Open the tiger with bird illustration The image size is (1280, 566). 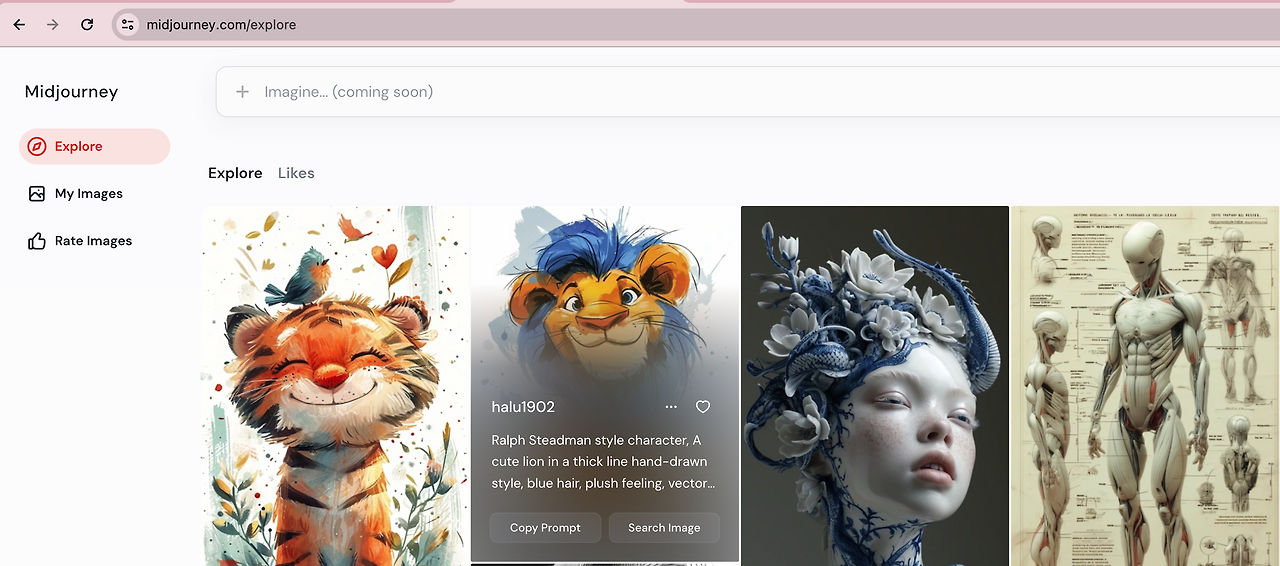pyautogui.click(x=335, y=386)
